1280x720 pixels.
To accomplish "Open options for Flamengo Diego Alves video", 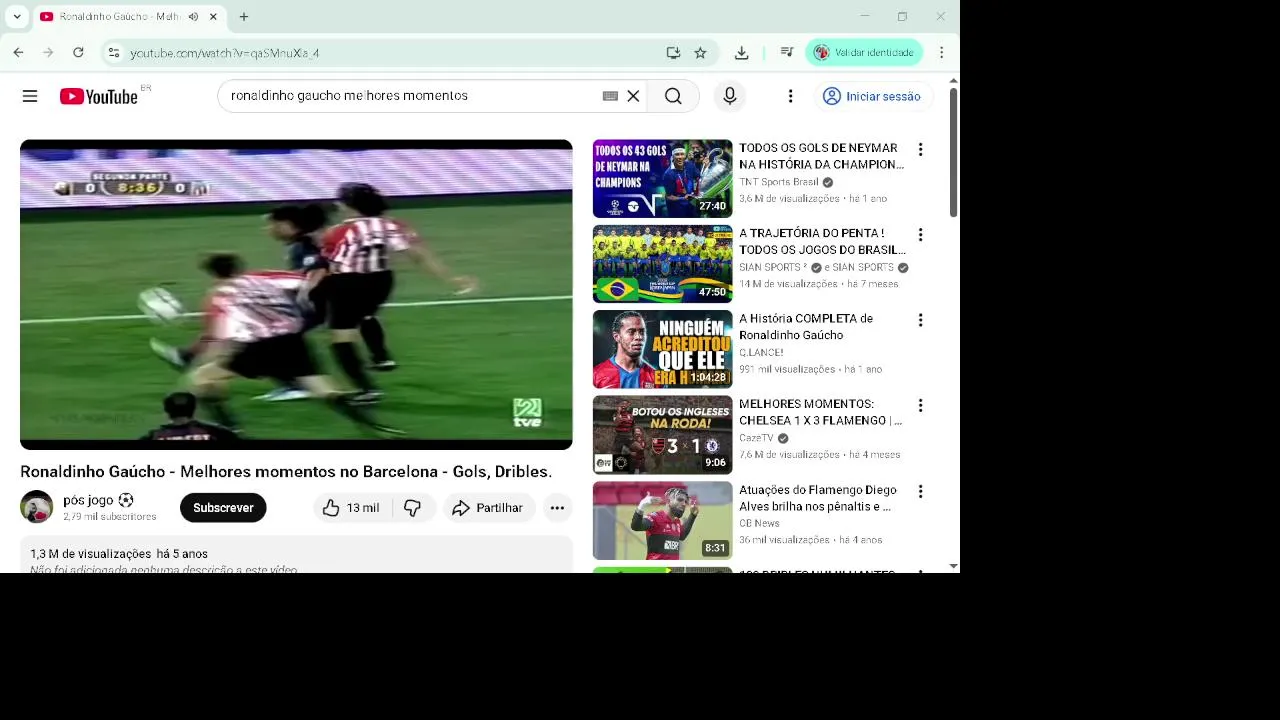I will coord(920,492).
